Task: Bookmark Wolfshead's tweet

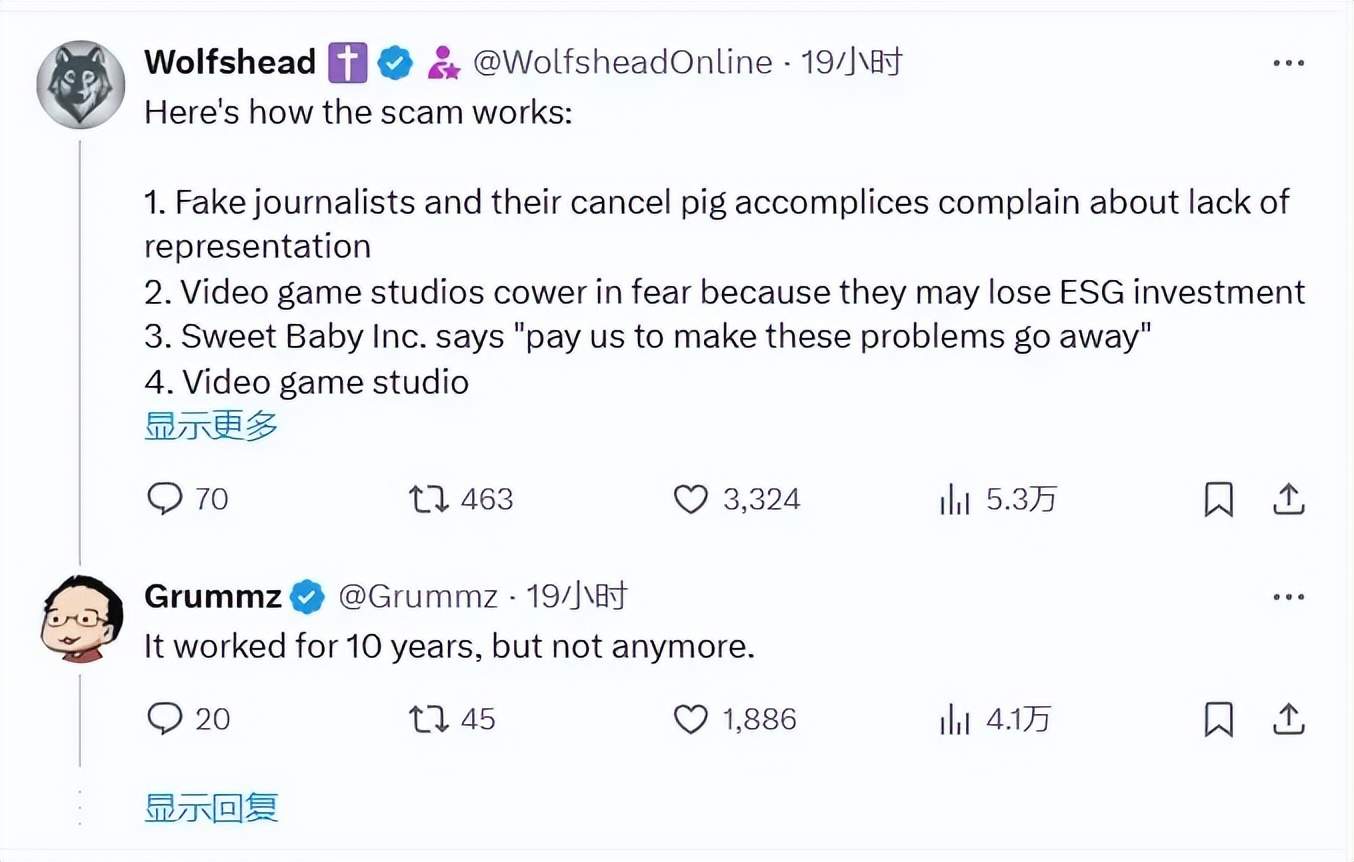Action: point(1218,498)
